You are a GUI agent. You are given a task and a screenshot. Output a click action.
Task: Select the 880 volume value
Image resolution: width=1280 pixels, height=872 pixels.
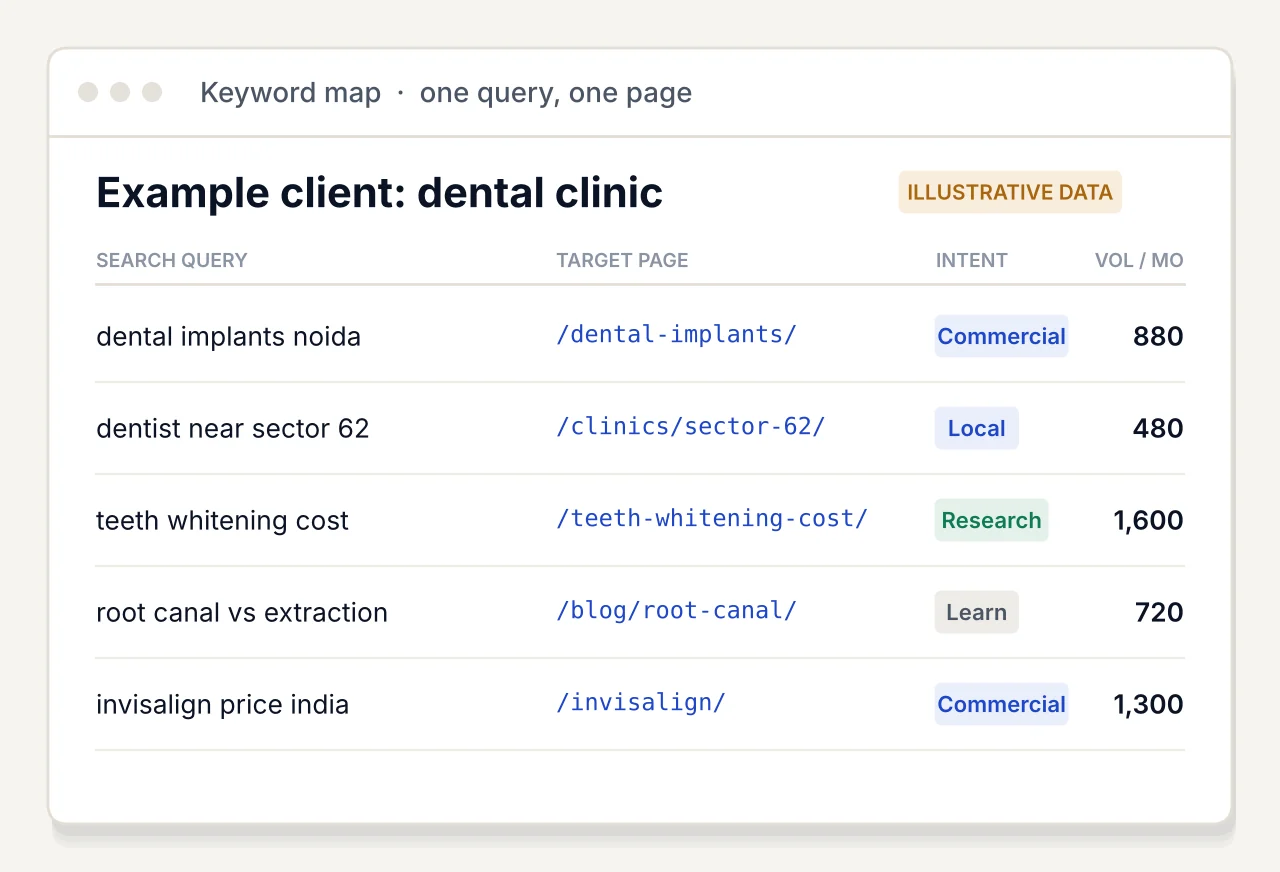click(x=1158, y=336)
